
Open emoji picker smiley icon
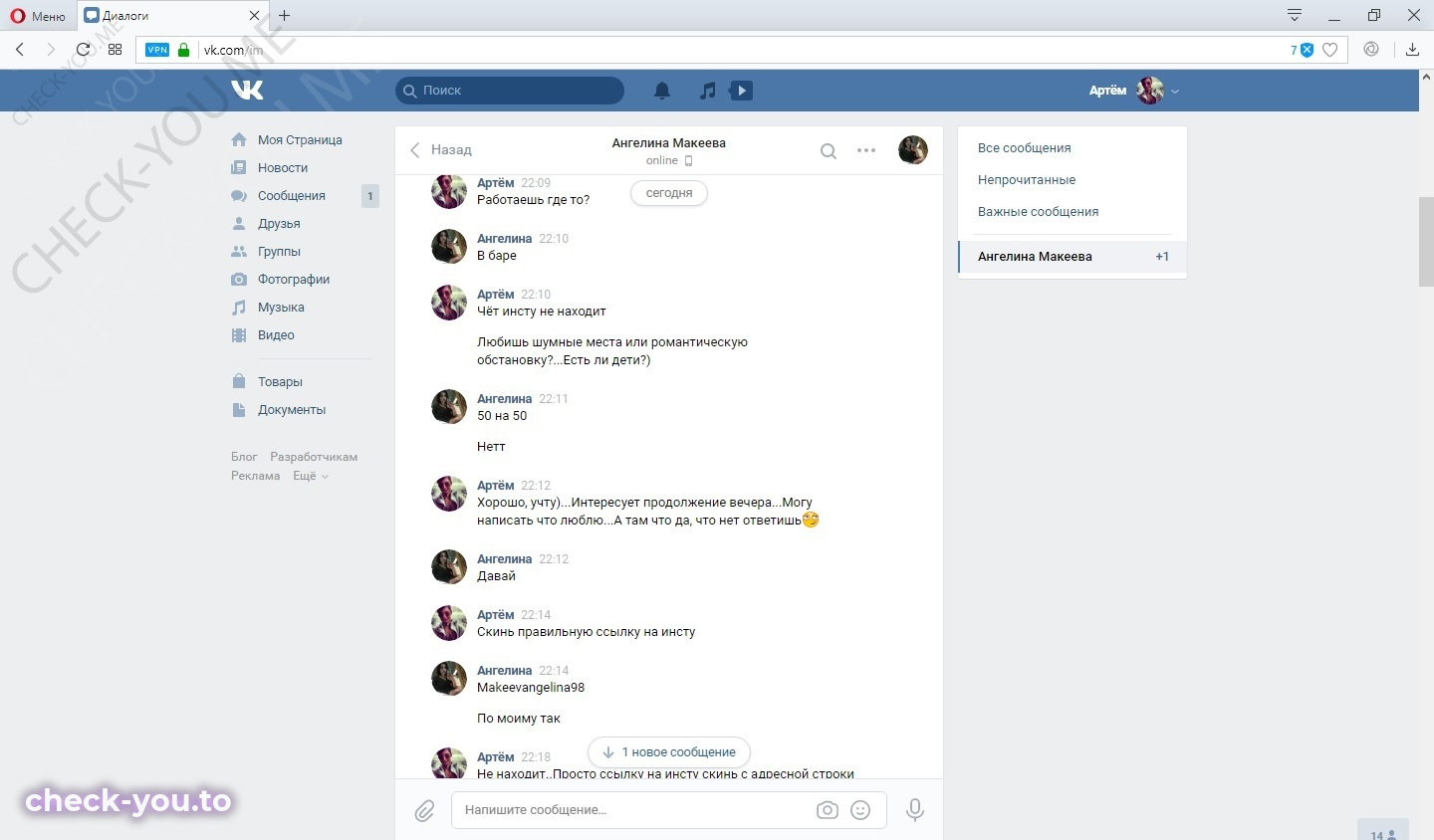click(860, 810)
